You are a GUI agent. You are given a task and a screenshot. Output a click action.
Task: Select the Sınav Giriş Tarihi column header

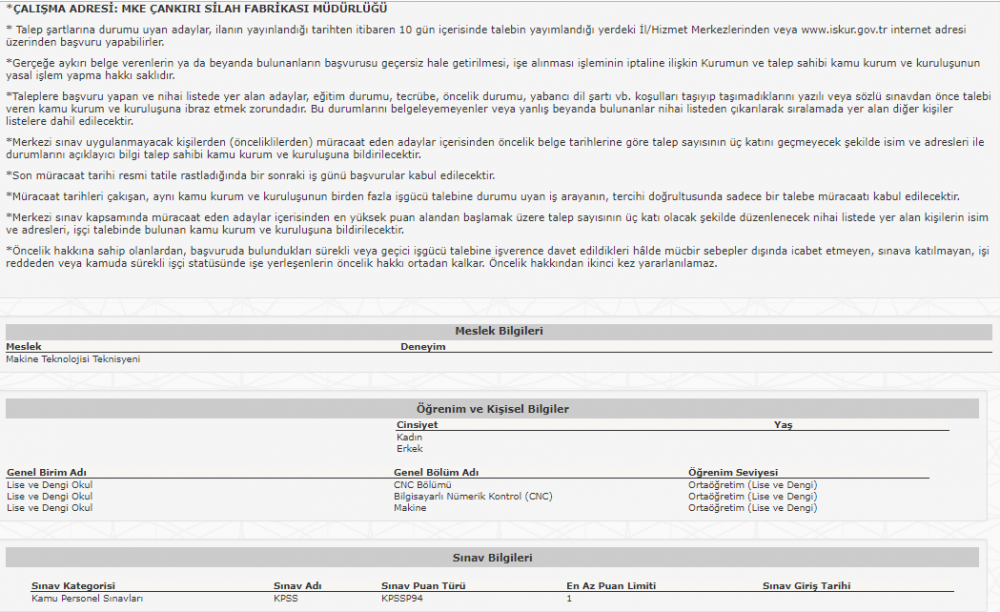click(807, 586)
